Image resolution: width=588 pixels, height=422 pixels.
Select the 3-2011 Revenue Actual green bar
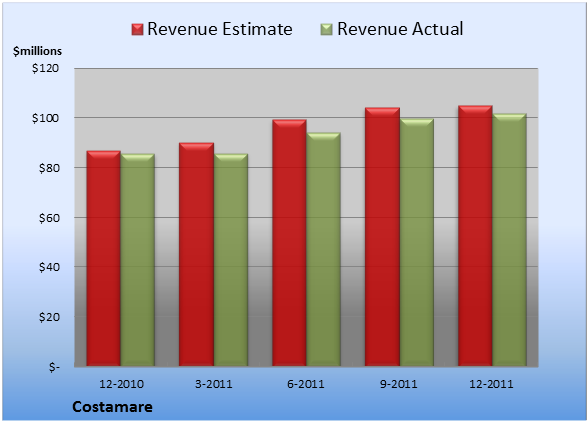tap(230, 260)
